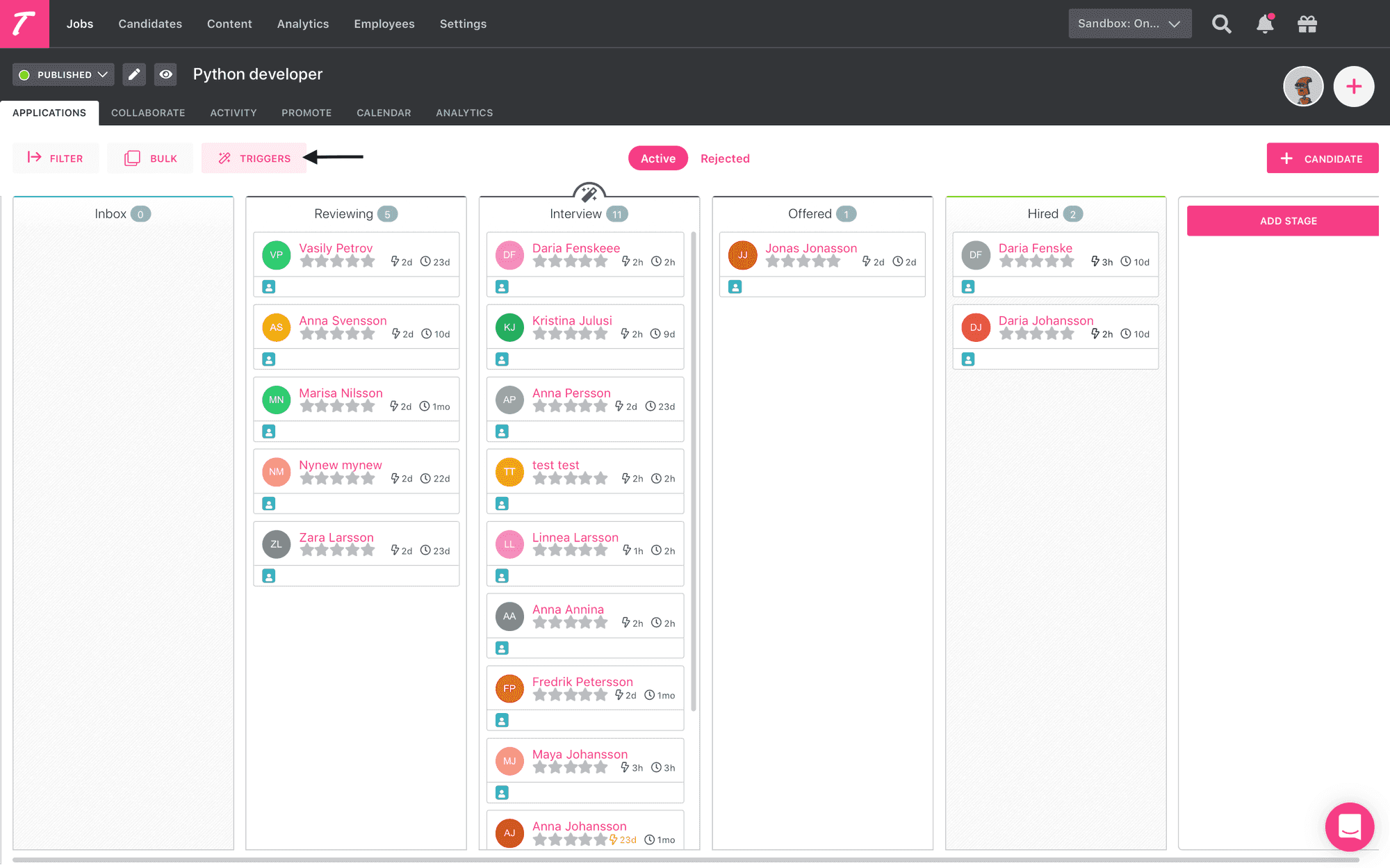Expand the Sandbox environment dropdown
Image resolution: width=1390 pixels, height=868 pixels.
coord(1129,24)
